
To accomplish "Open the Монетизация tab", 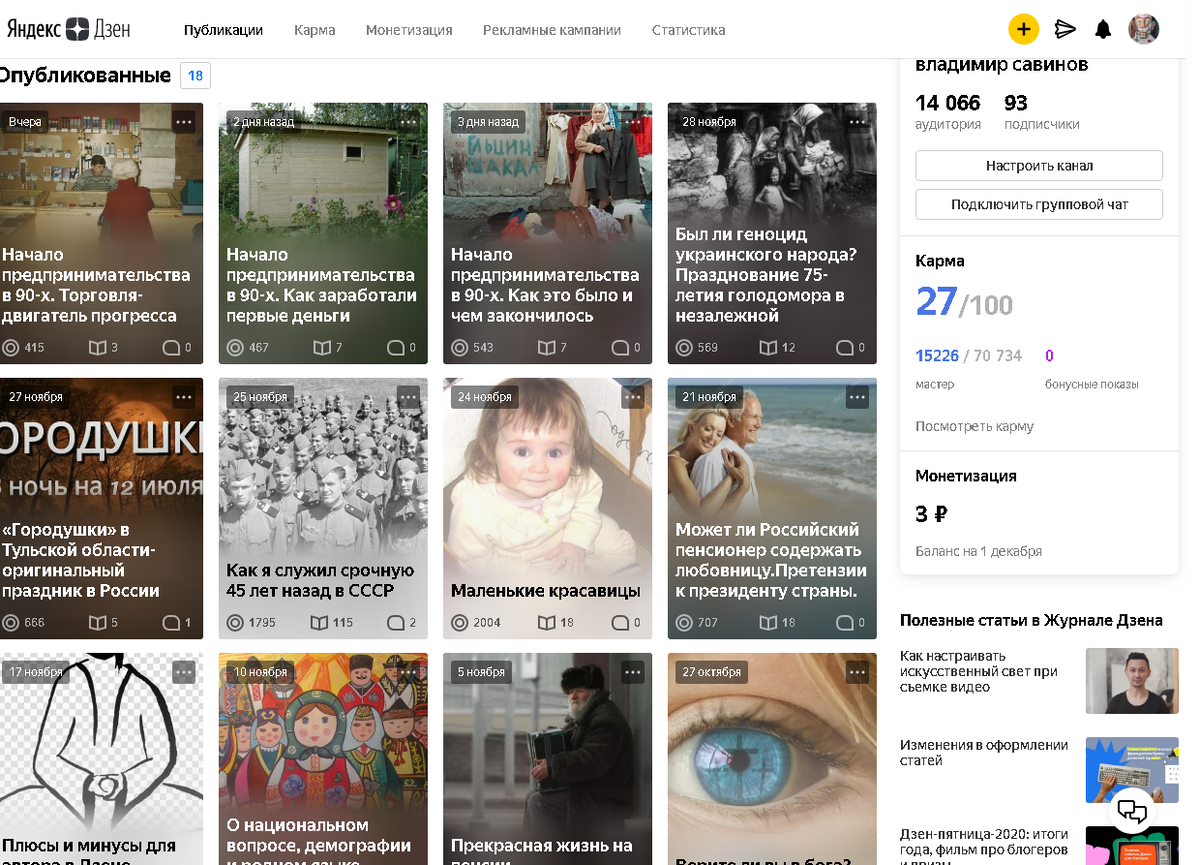I will coord(409,30).
